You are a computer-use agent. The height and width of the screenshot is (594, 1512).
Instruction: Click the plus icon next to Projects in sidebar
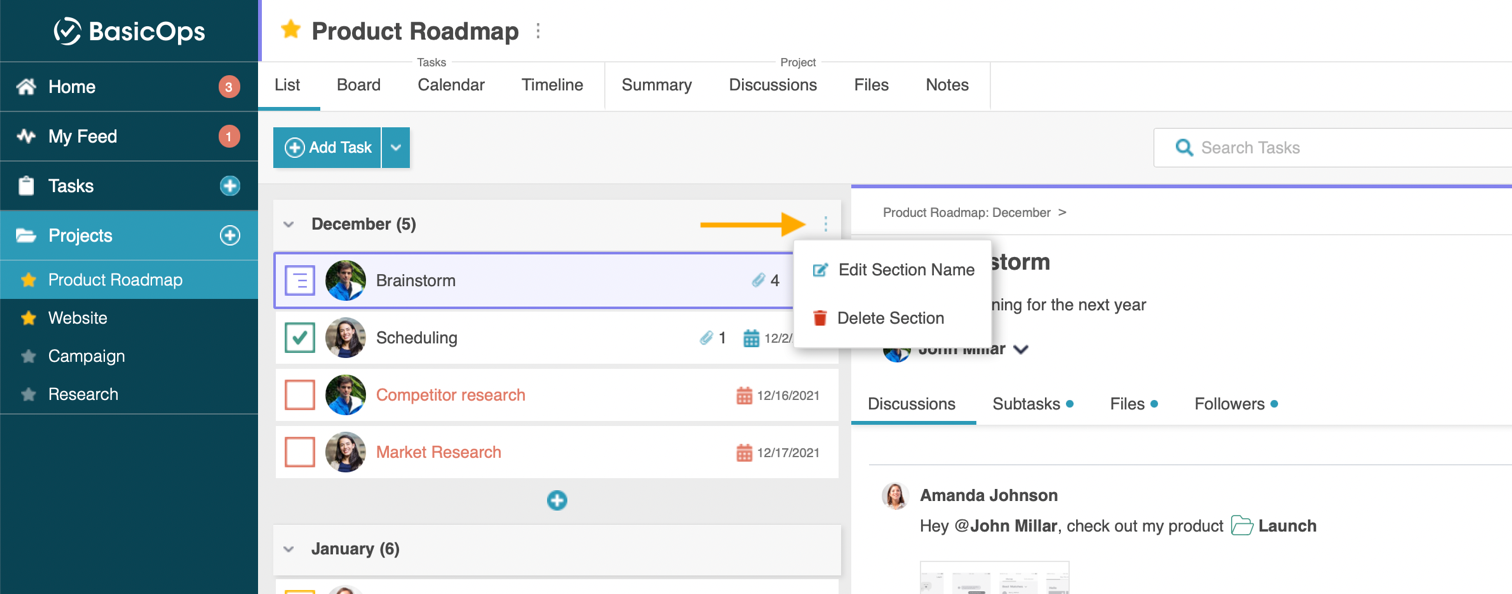pos(230,236)
